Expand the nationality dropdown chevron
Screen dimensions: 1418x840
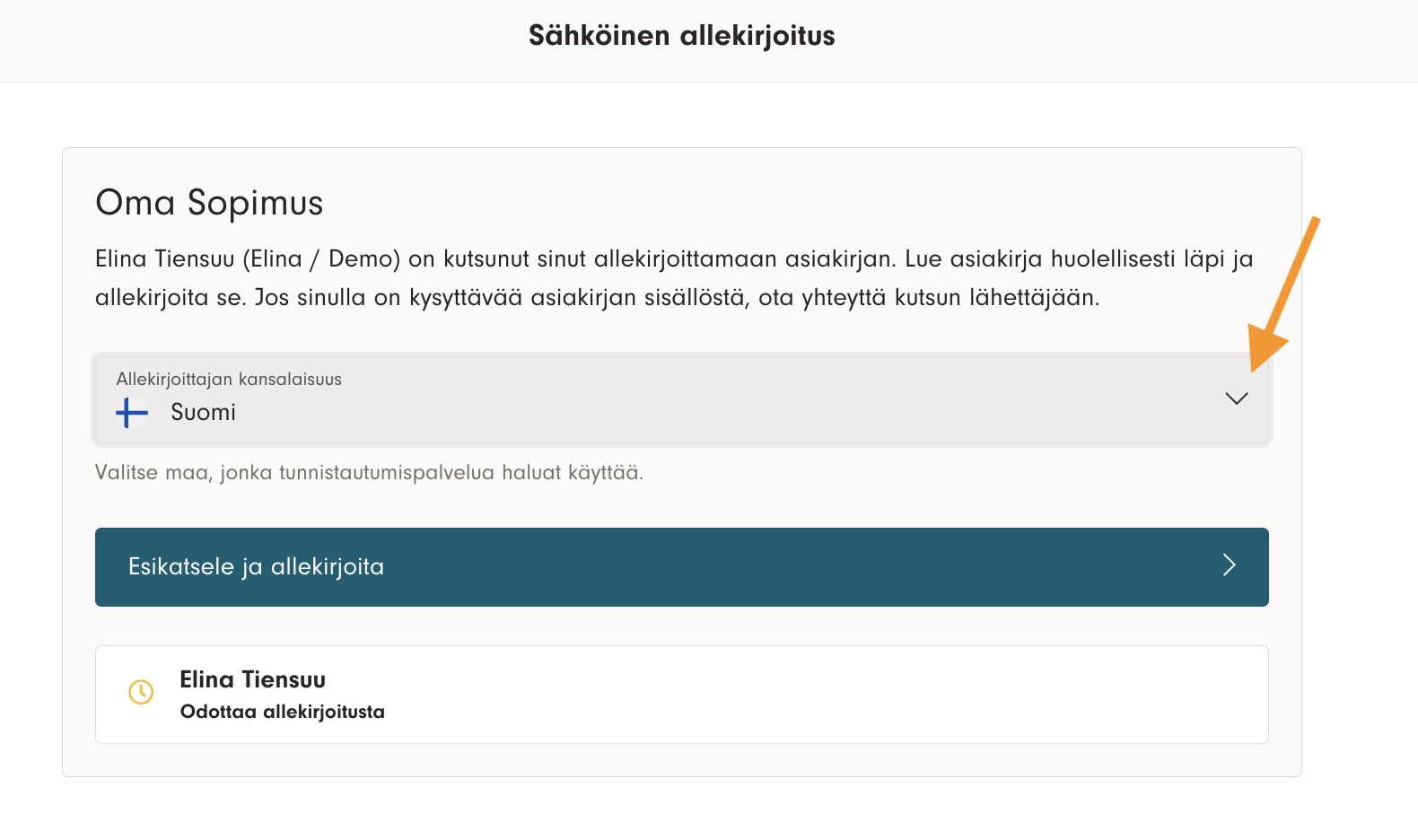click(x=1236, y=398)
